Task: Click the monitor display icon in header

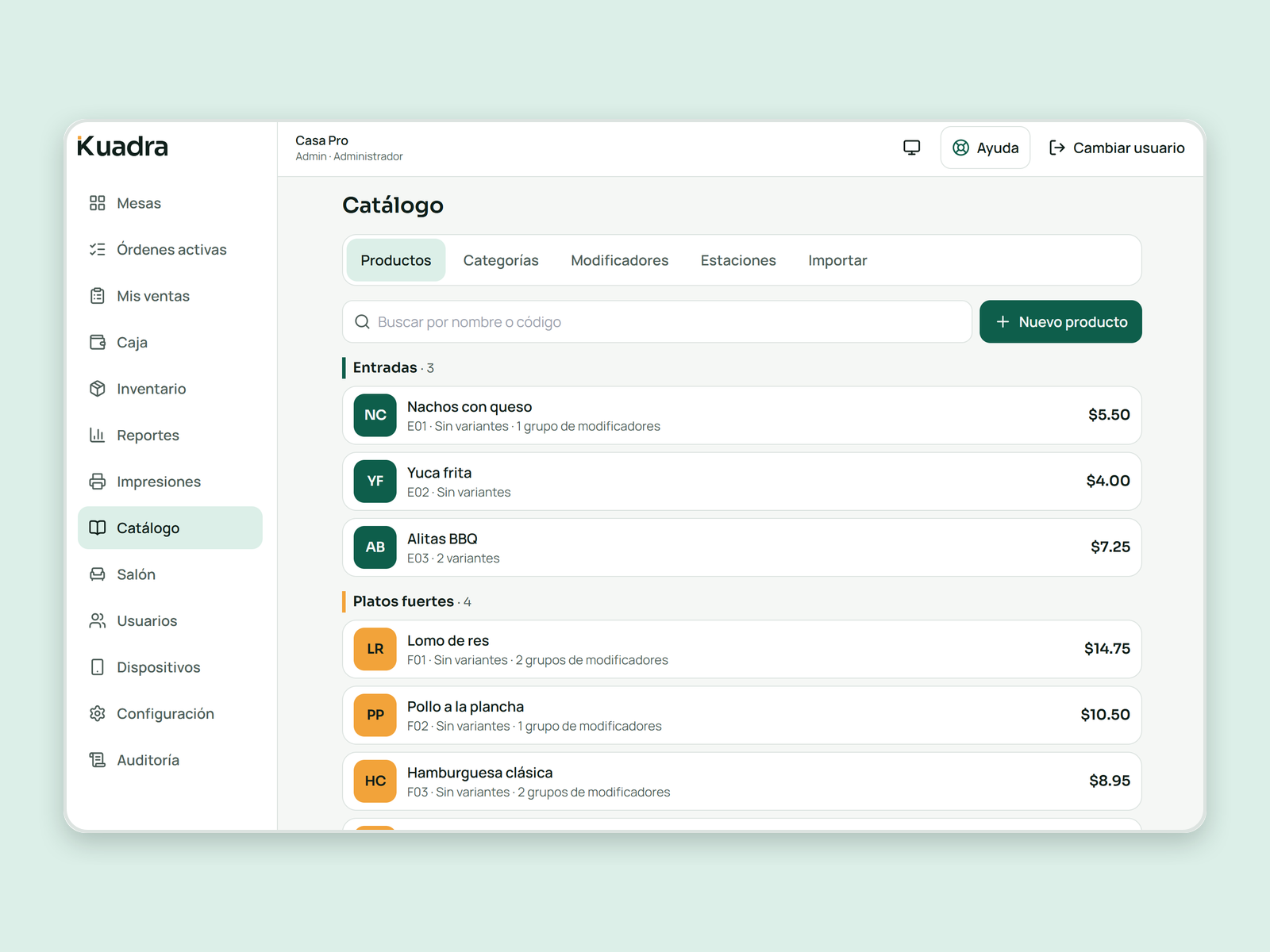Action: [912, 148]
